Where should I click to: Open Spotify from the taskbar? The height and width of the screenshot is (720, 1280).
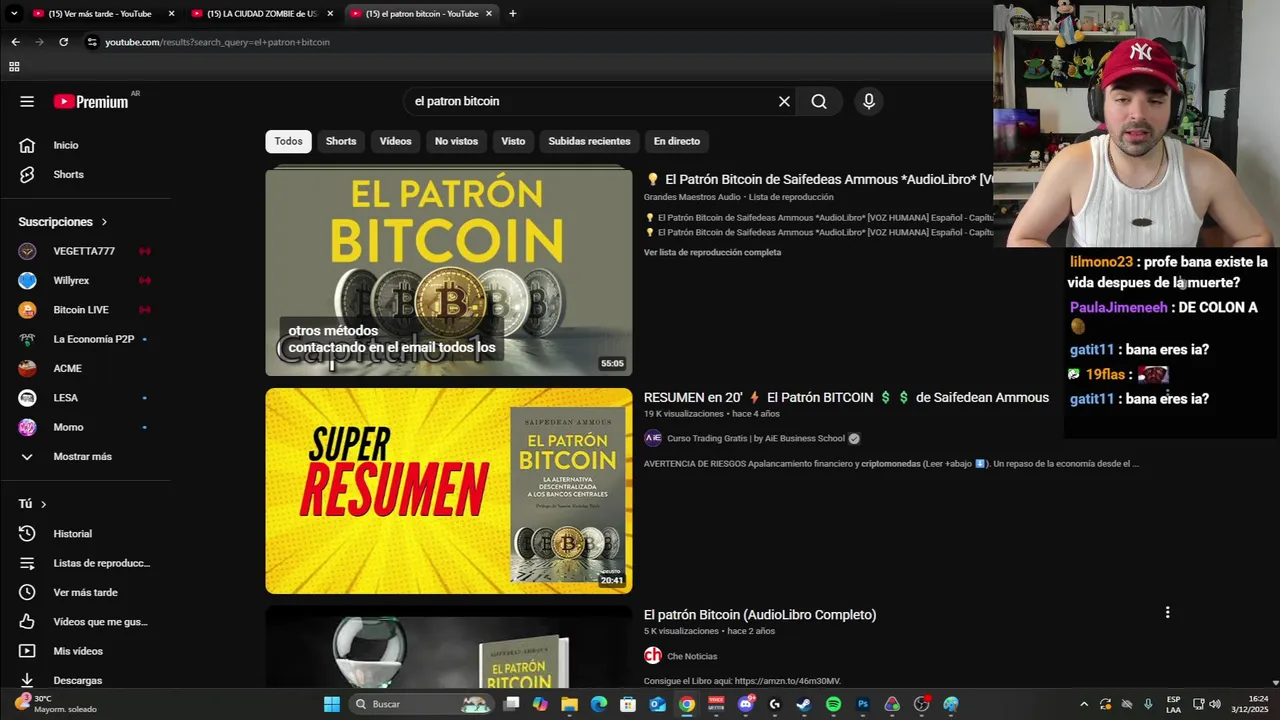point(833,704)
